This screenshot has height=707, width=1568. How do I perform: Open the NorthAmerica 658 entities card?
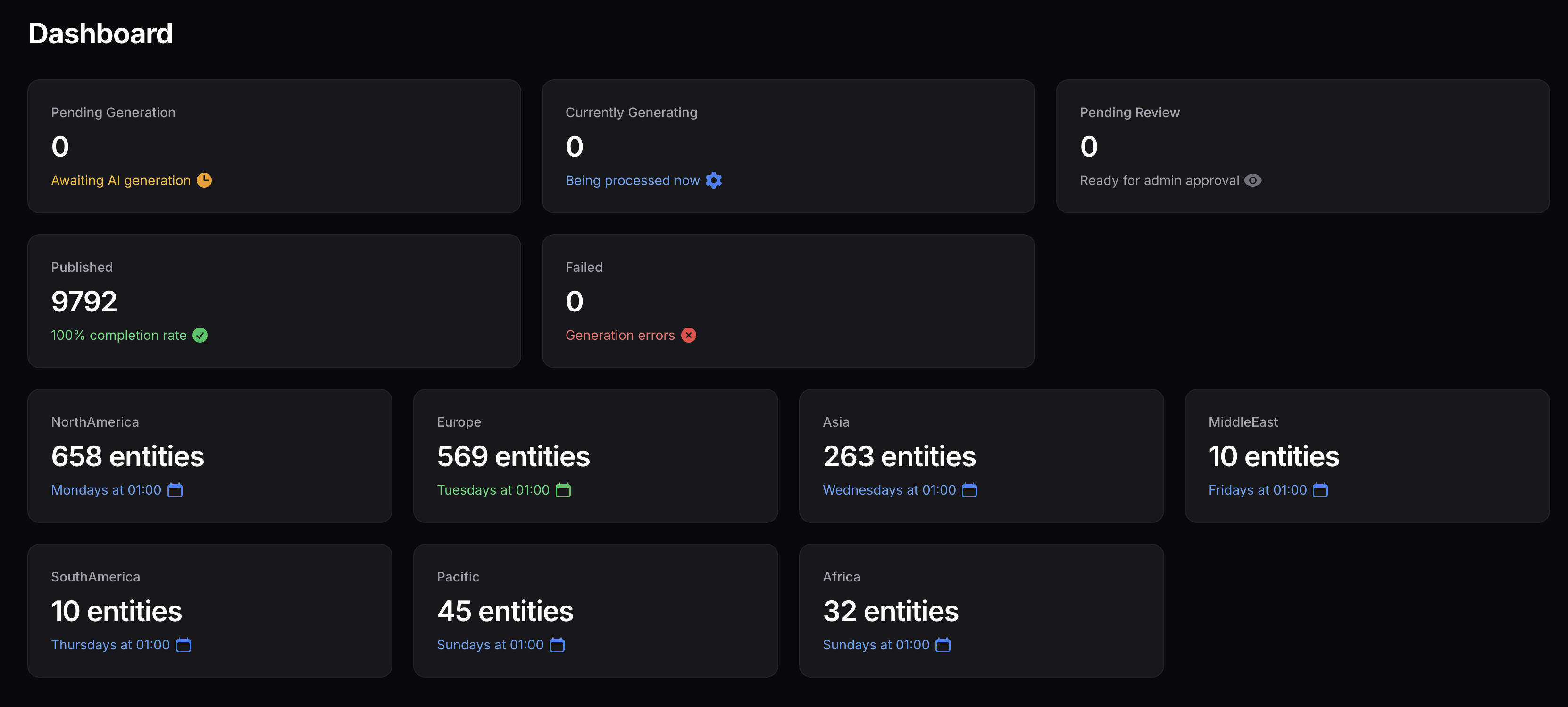(209, 455)
